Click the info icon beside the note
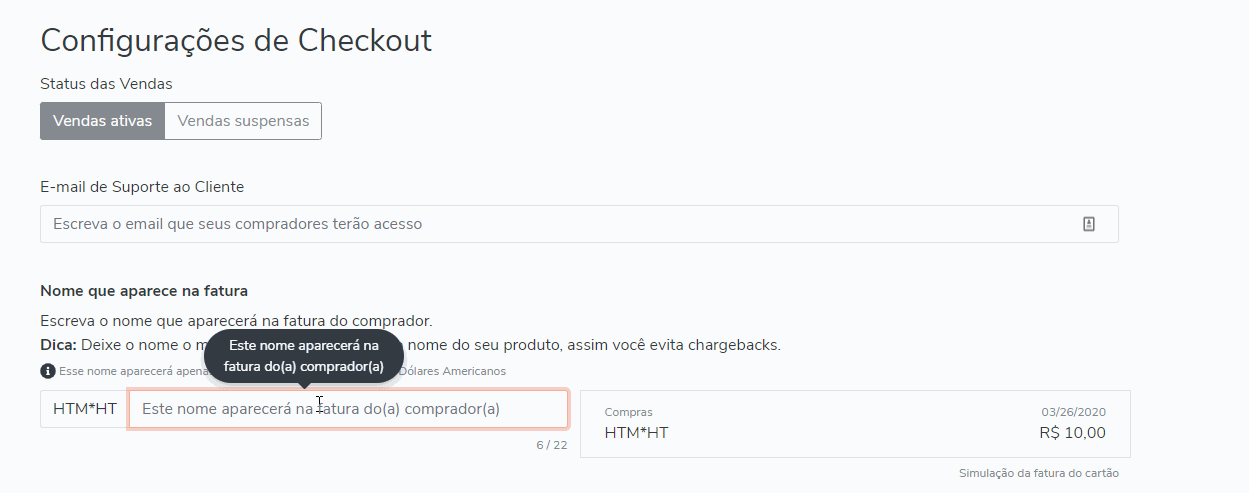The height and width of the screenshot is (493, 1249). [47, 371]
